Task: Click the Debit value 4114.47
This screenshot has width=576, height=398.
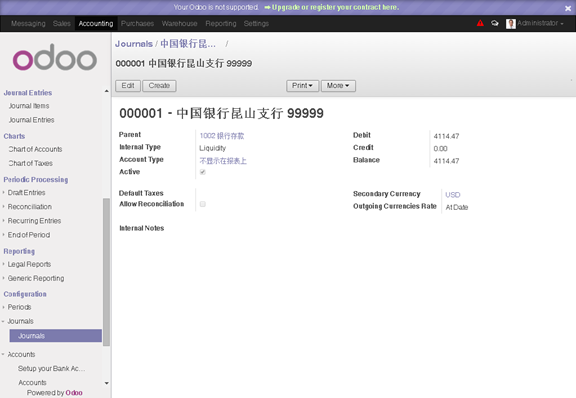Action: (x=446, y=136)
